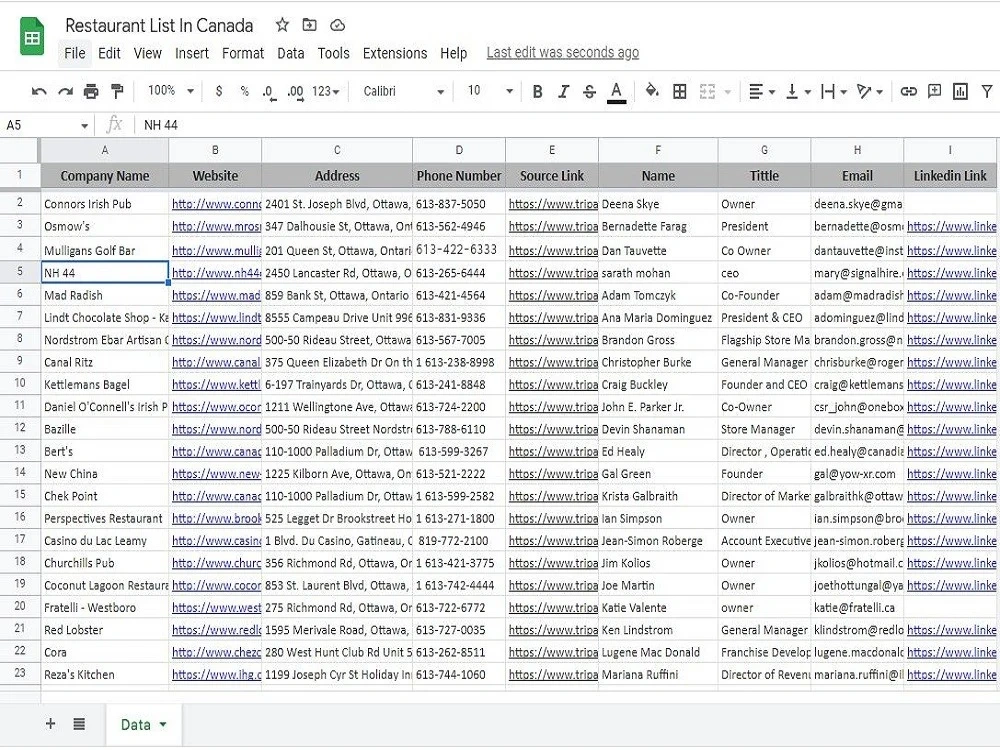Image resolution: width=1000 pixels, height=750 pixels.
Task: Select the Data sheet tab
Action: pyautogui.click(x=143, y=724)
